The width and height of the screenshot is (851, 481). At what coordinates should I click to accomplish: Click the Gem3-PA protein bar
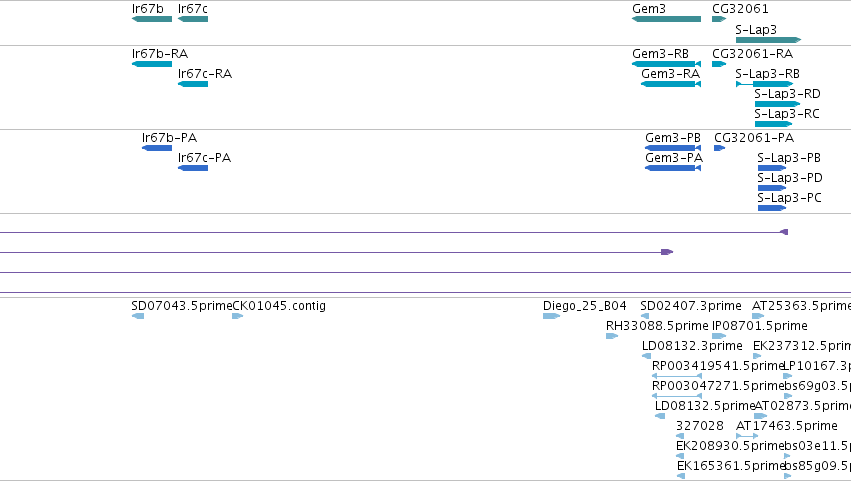click(673, 168)
